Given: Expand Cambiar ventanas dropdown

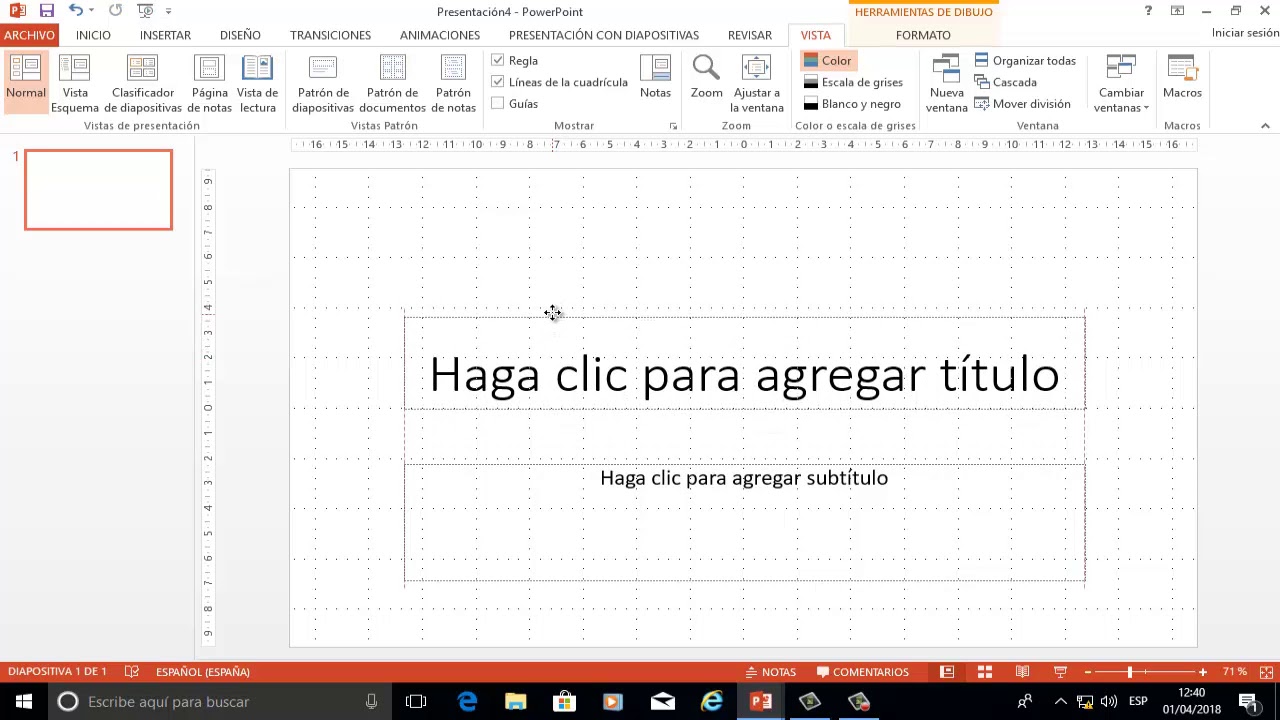Looking at the screenshot, I should (1121, 82).
